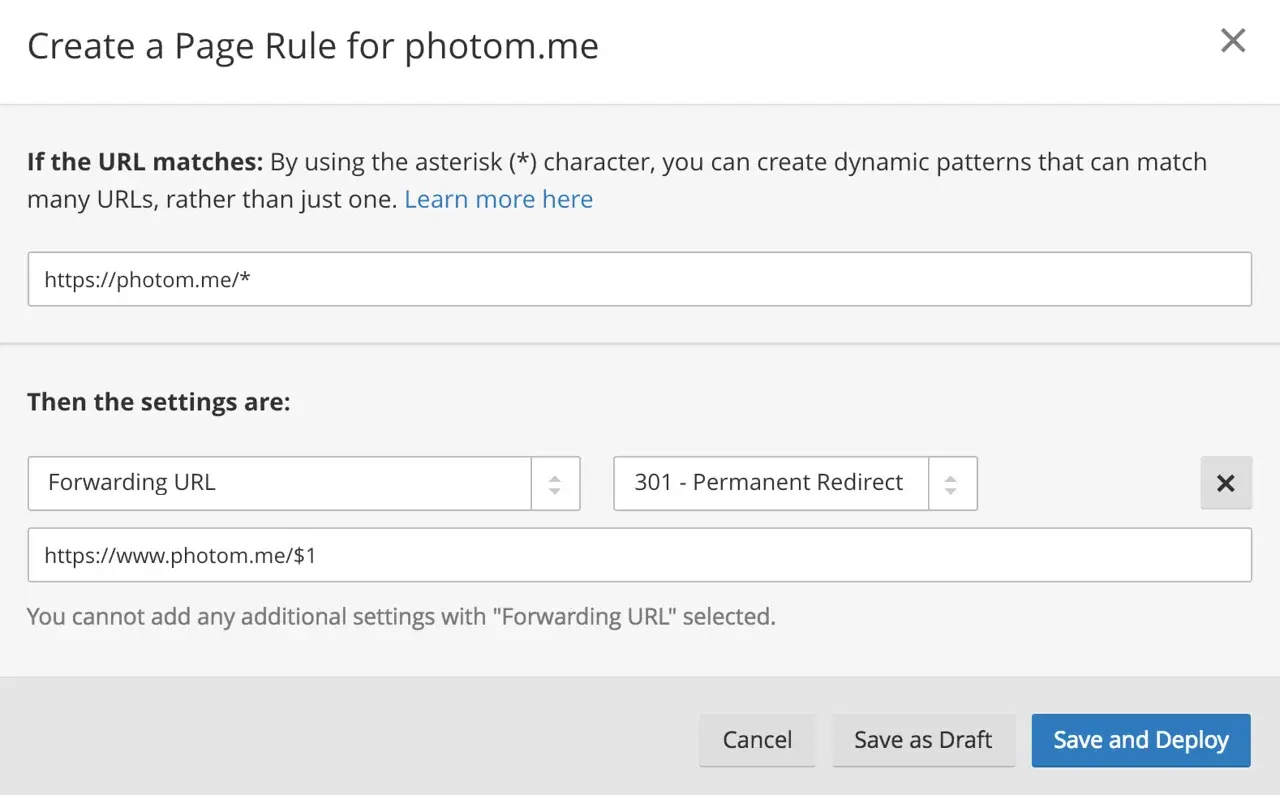Click the remove icon next to the redirect dropdown
The width and height of the screenshot is (1280, 795).
click(x=1226, y=483)
